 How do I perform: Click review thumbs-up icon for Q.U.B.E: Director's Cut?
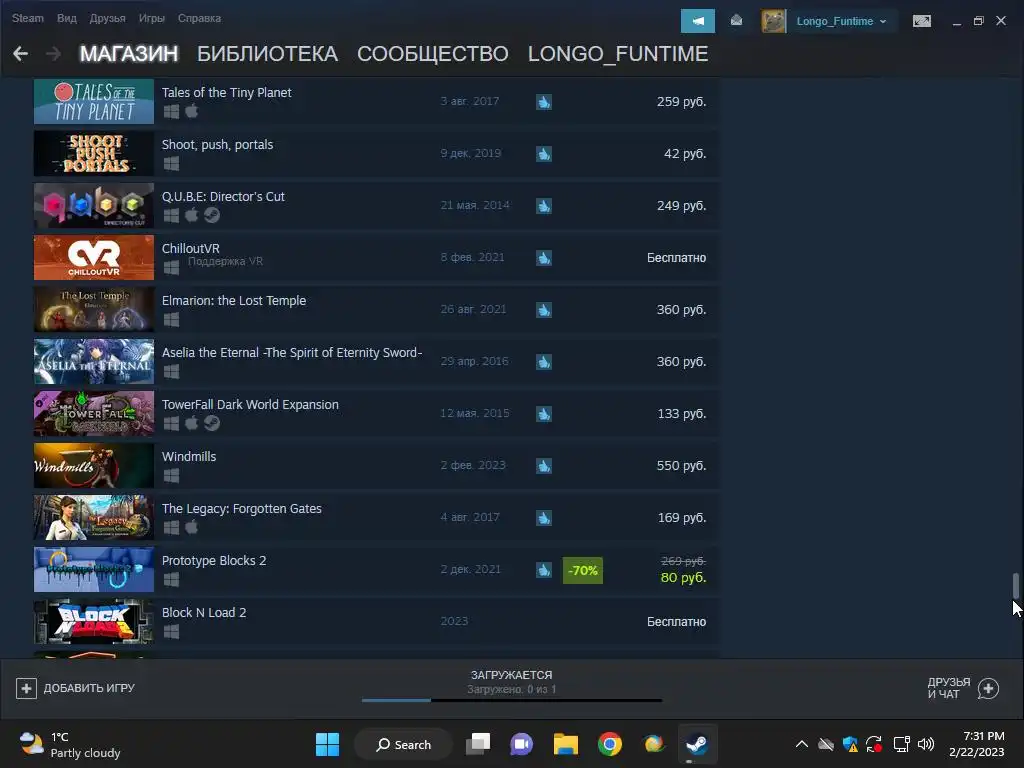coord(543,206)
